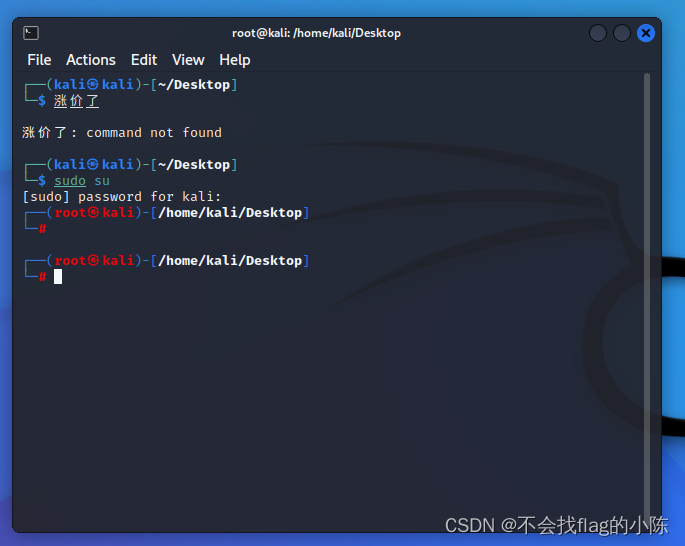Click the '[sudo] password for kali:' line
The height and width of the screenshot is (546, 685).
122,197
